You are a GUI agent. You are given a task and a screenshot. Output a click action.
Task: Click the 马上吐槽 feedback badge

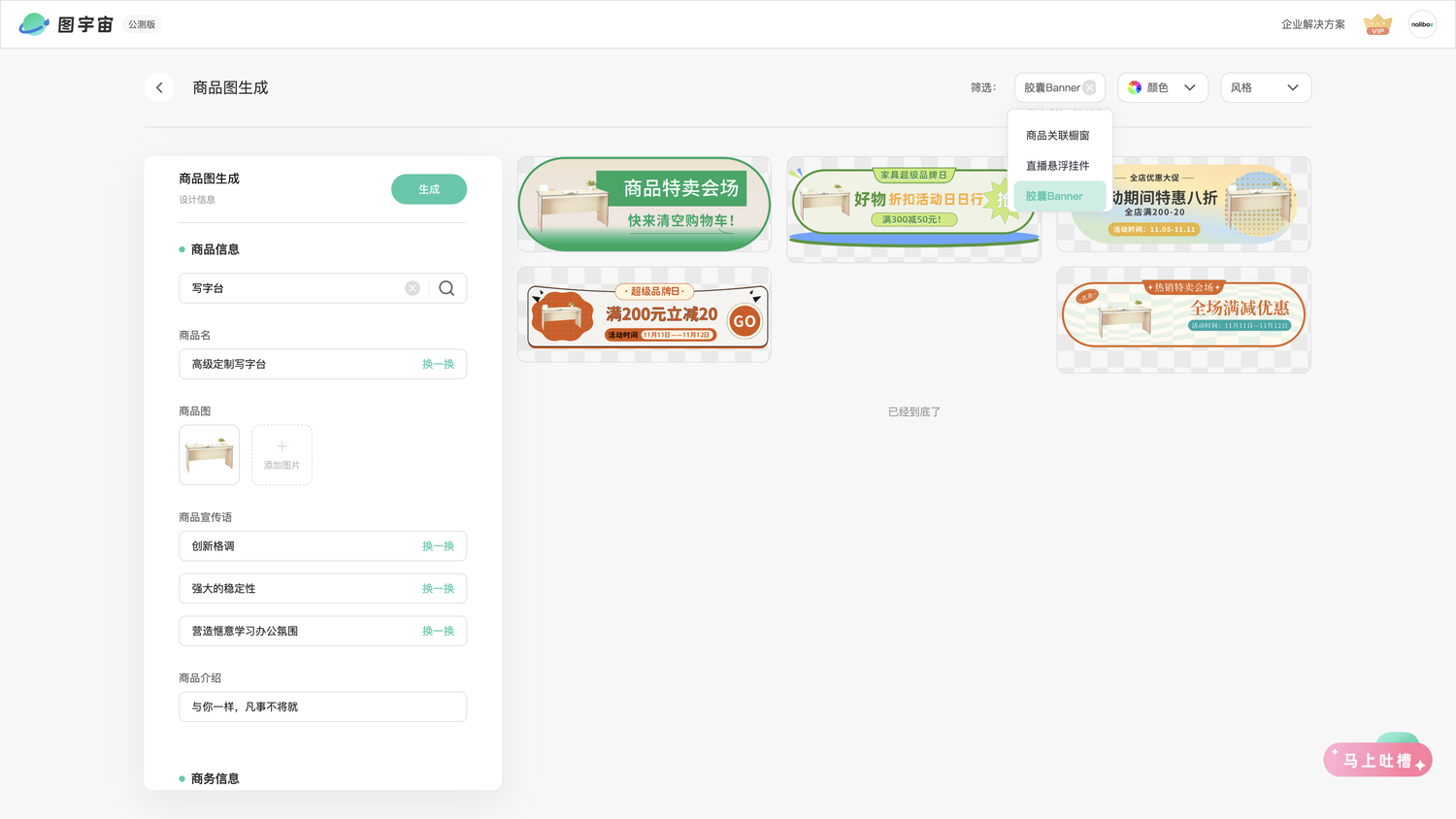[x=1377, y=760]
